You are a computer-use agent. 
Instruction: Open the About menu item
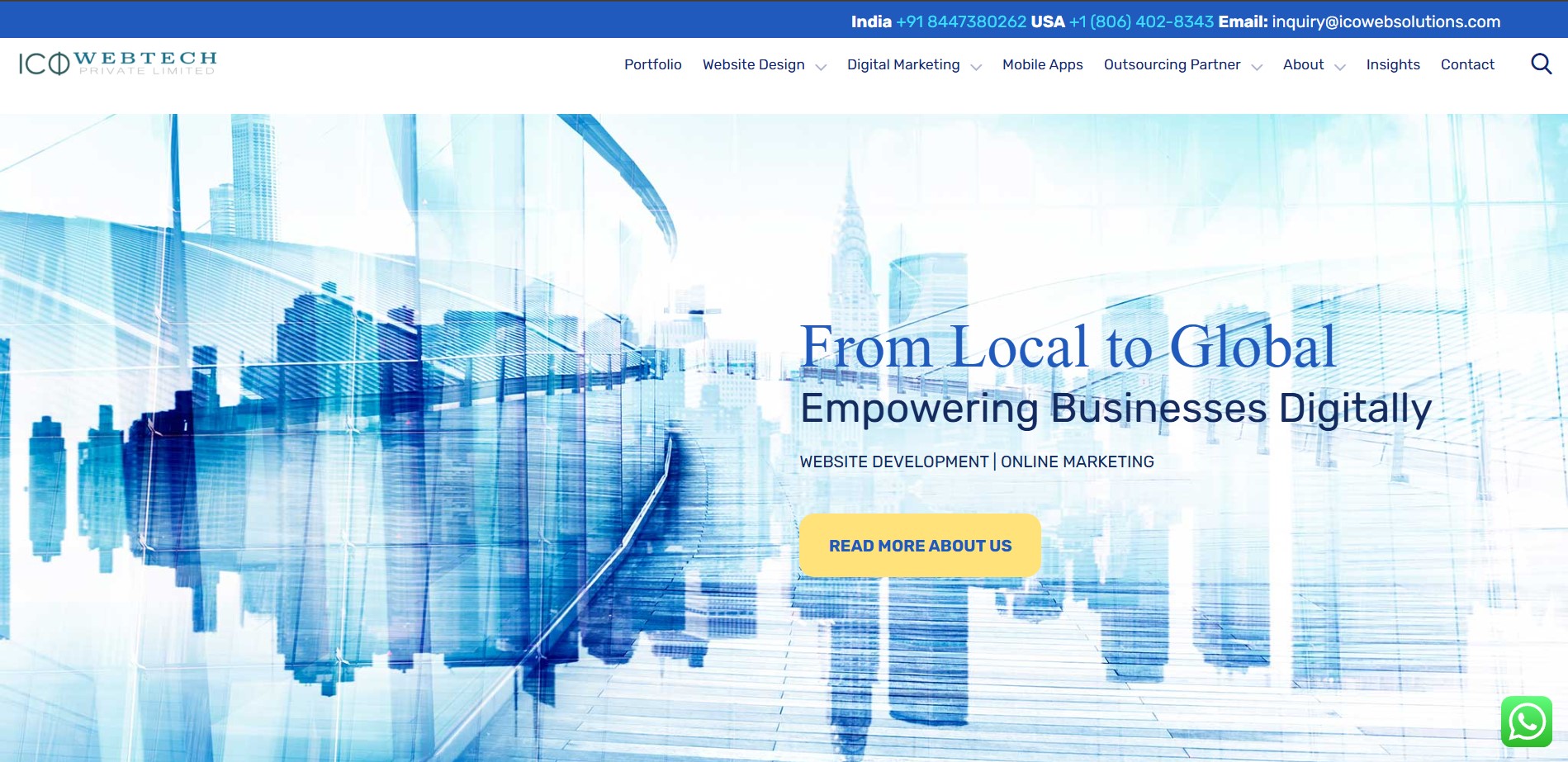[1304, 64]
